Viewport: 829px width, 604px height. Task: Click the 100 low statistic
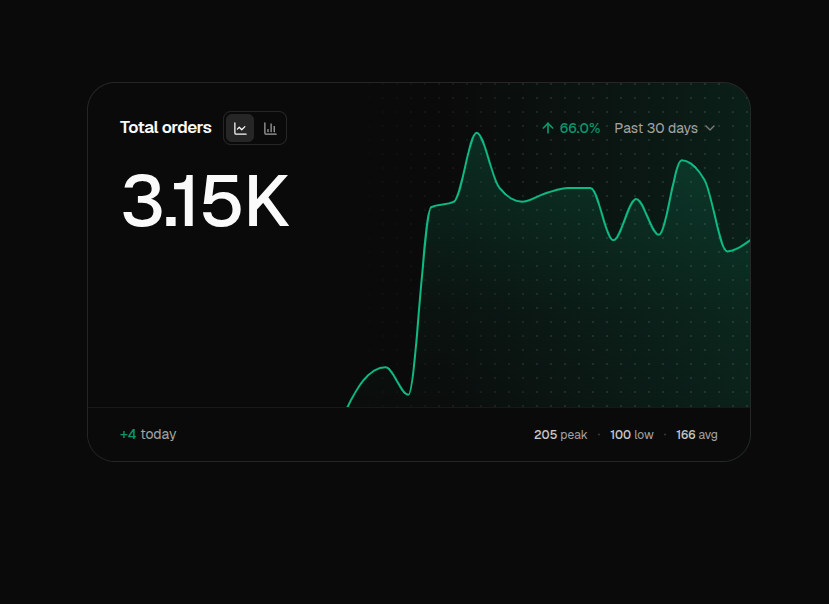click(632, 435)
